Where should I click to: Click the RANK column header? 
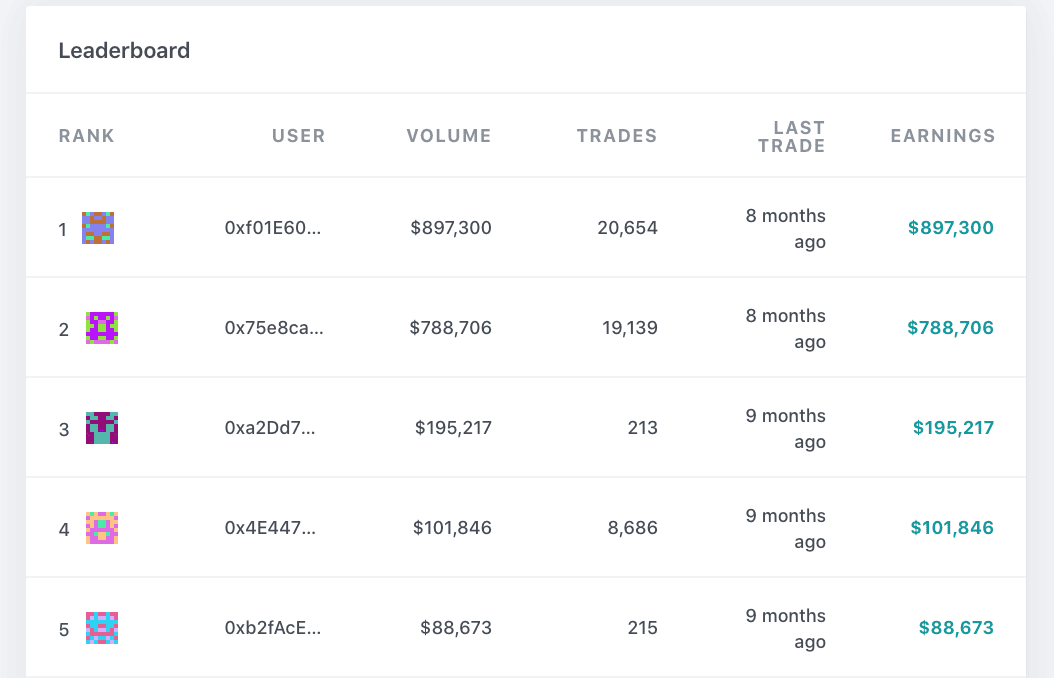click(x=87, y=136)
